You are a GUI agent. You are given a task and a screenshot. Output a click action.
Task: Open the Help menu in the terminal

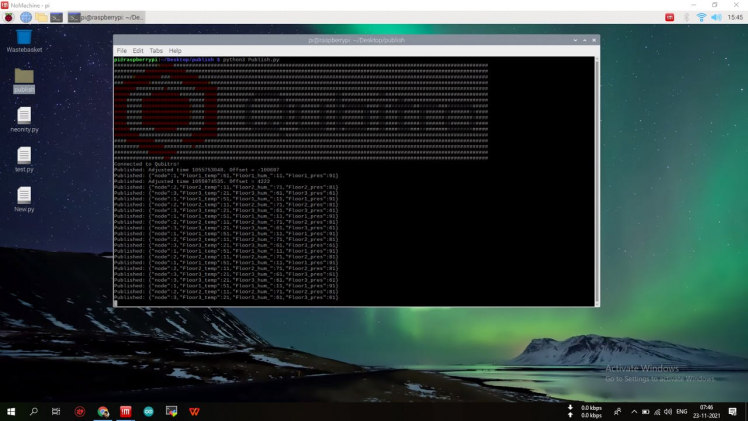click(175, 51)
